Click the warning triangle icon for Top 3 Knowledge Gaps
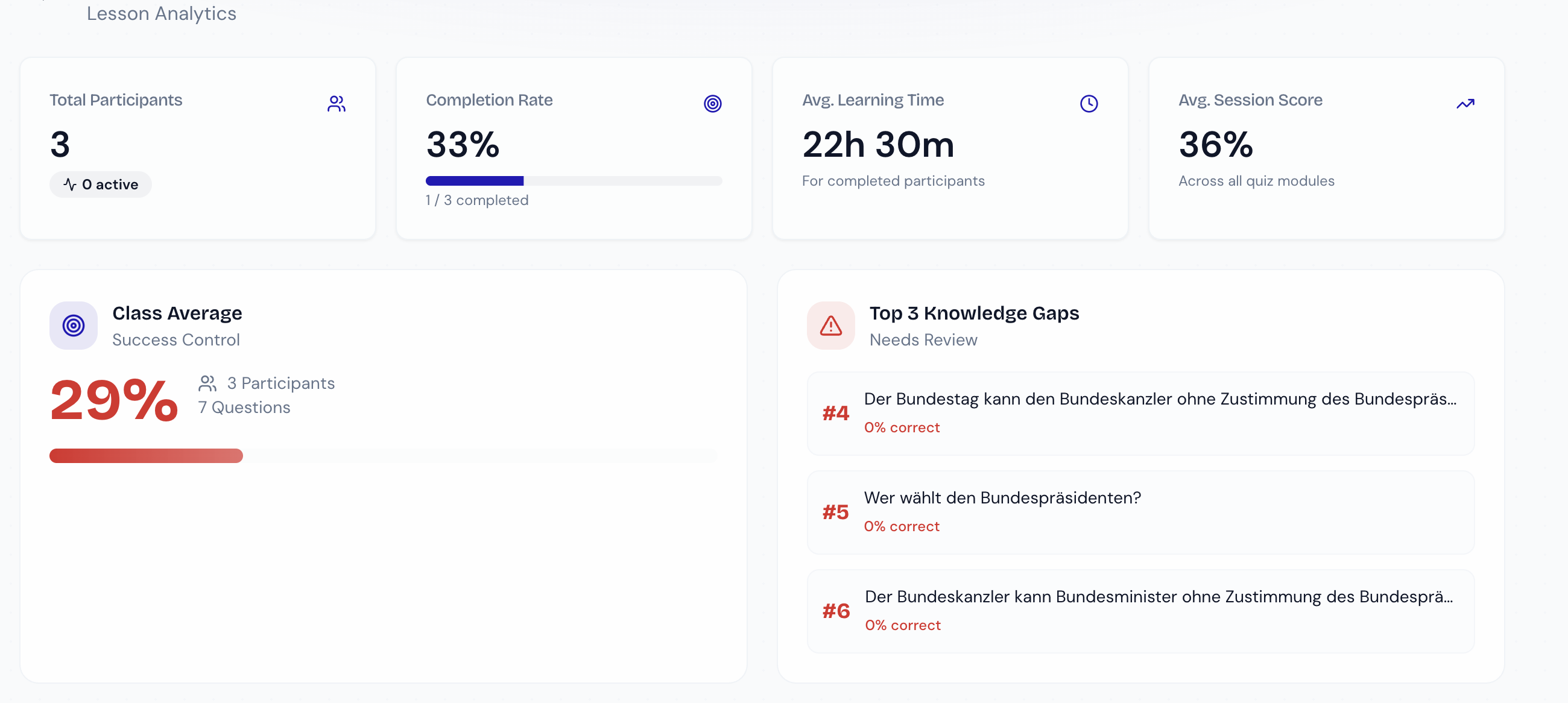 (x=830, y=326)
